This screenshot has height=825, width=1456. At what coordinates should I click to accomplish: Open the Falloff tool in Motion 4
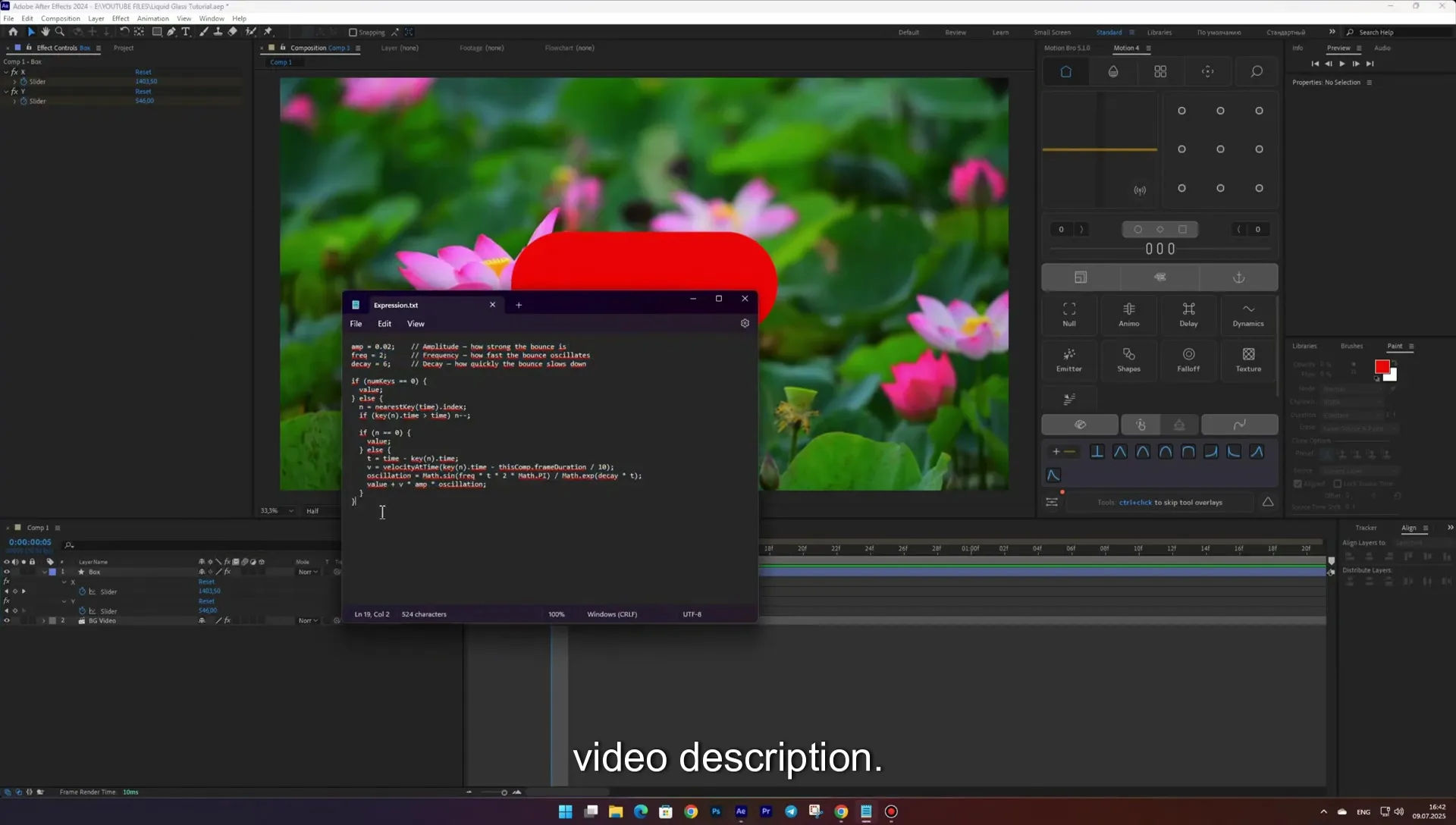point(1188,359)
